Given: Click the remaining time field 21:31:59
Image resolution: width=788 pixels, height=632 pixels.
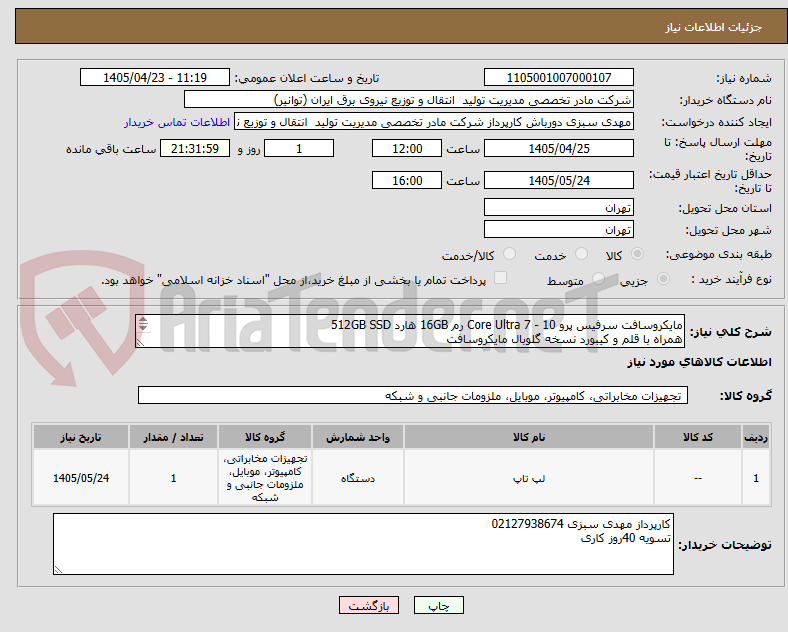Looking at the screenshot, I should click(195, 149).
